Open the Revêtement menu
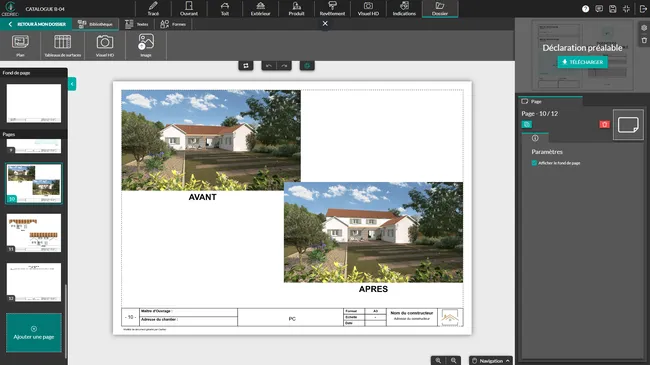 coord(332,8)
